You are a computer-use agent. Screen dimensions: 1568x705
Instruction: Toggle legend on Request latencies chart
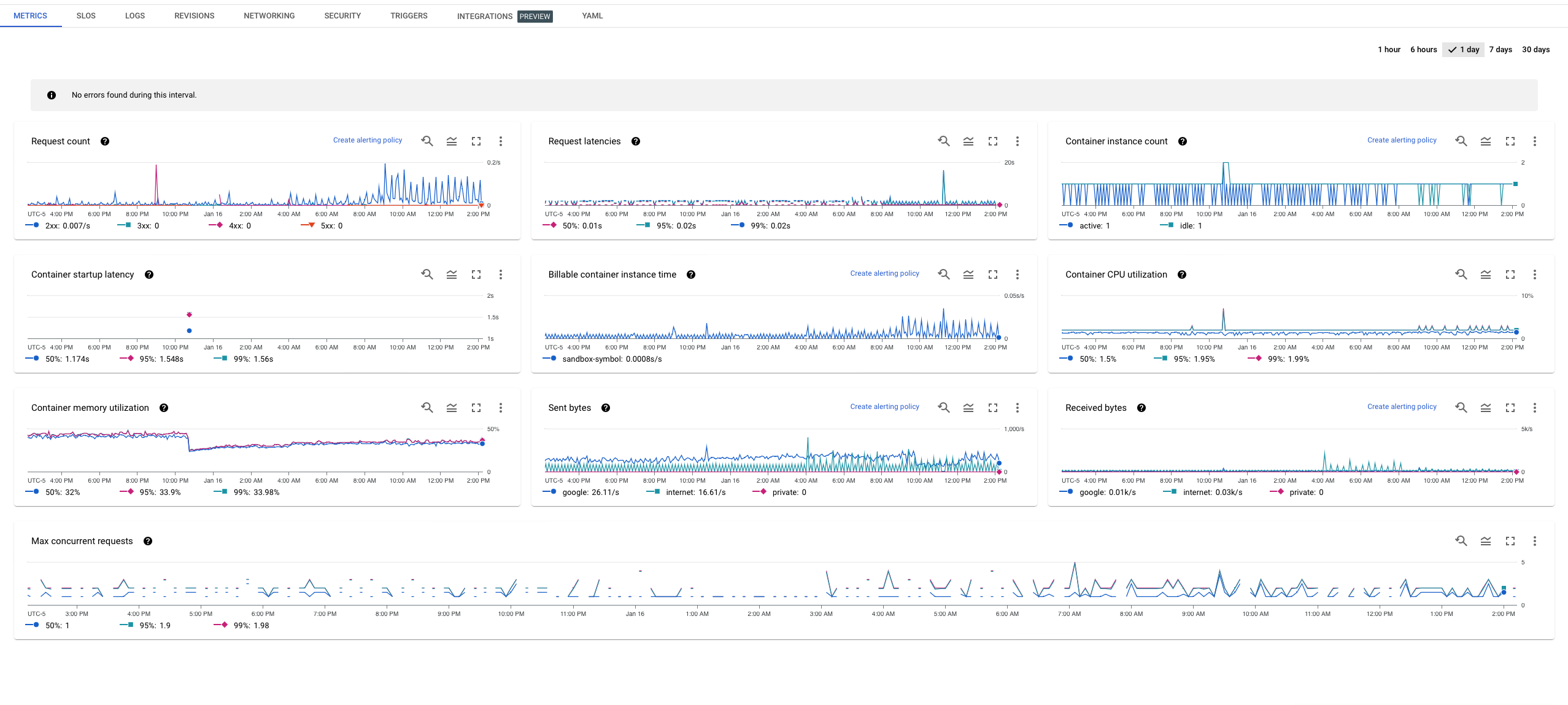pos(968,141)
